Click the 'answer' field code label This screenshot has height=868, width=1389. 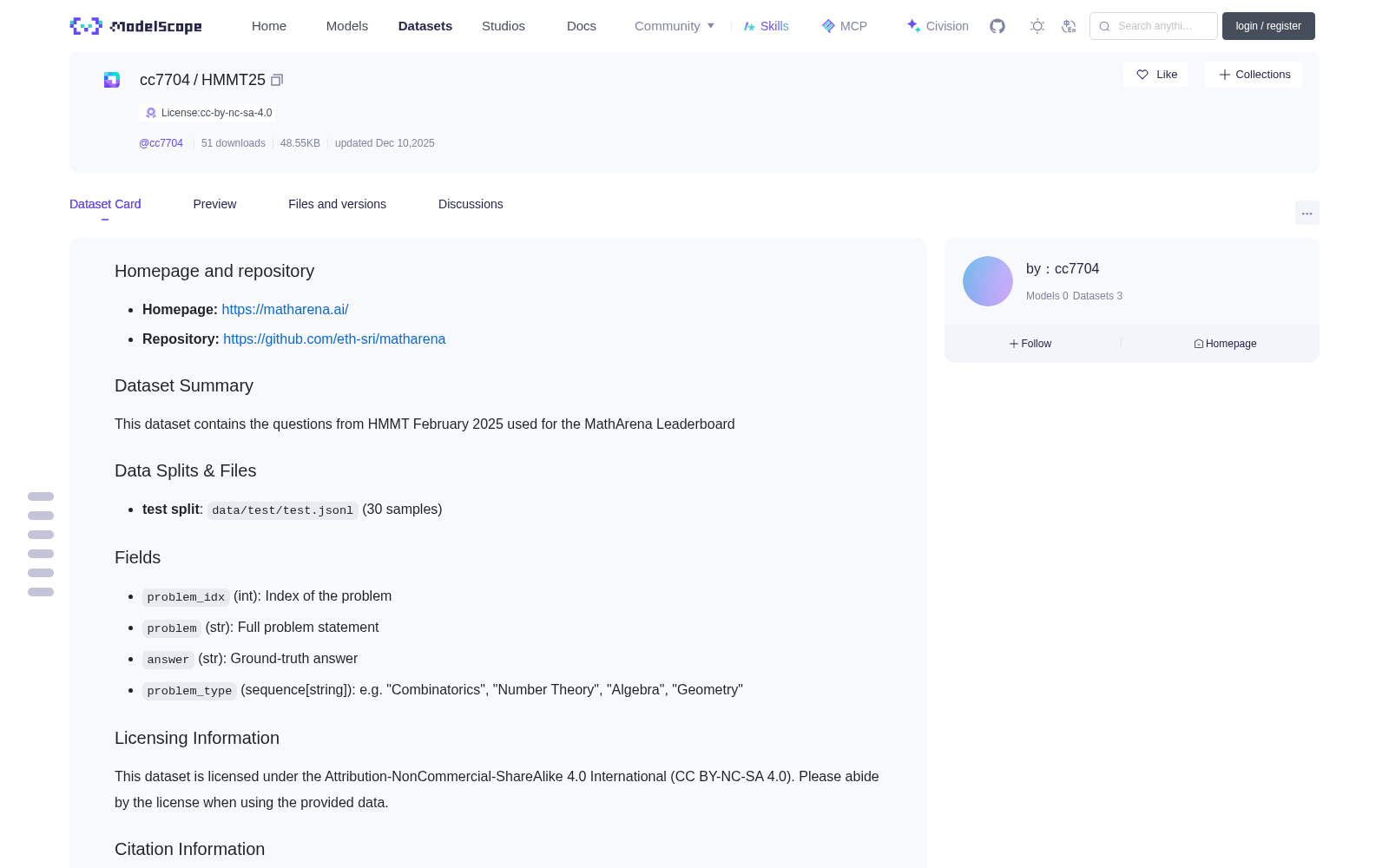(x=168, y=660)
